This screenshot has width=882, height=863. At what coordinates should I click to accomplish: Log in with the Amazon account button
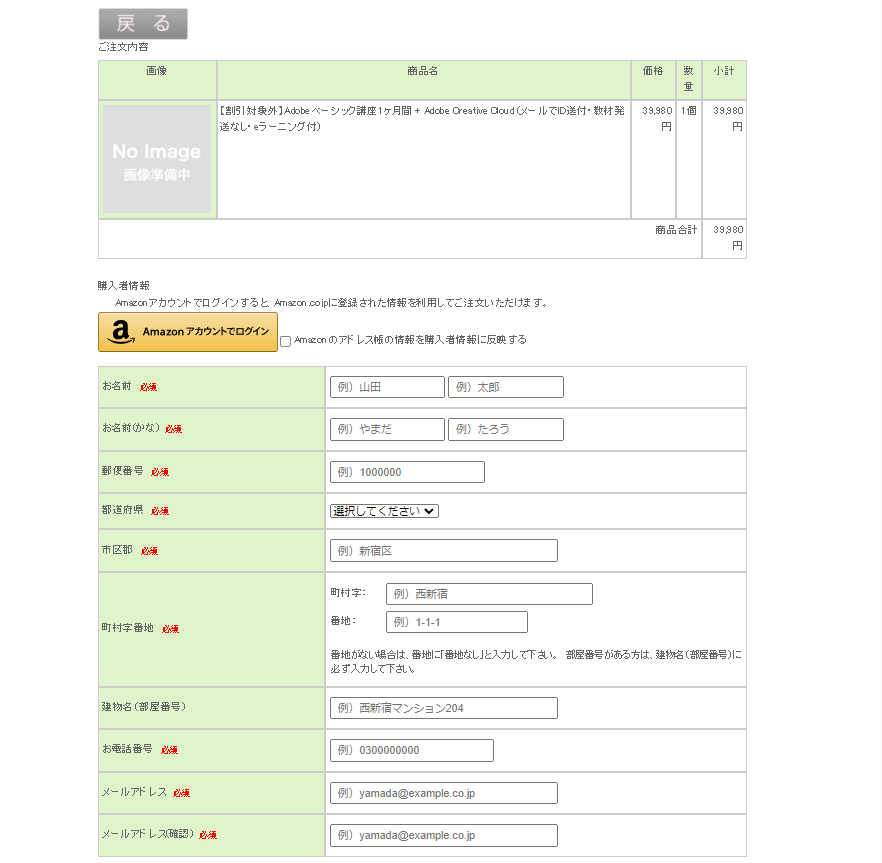(188, 332)
